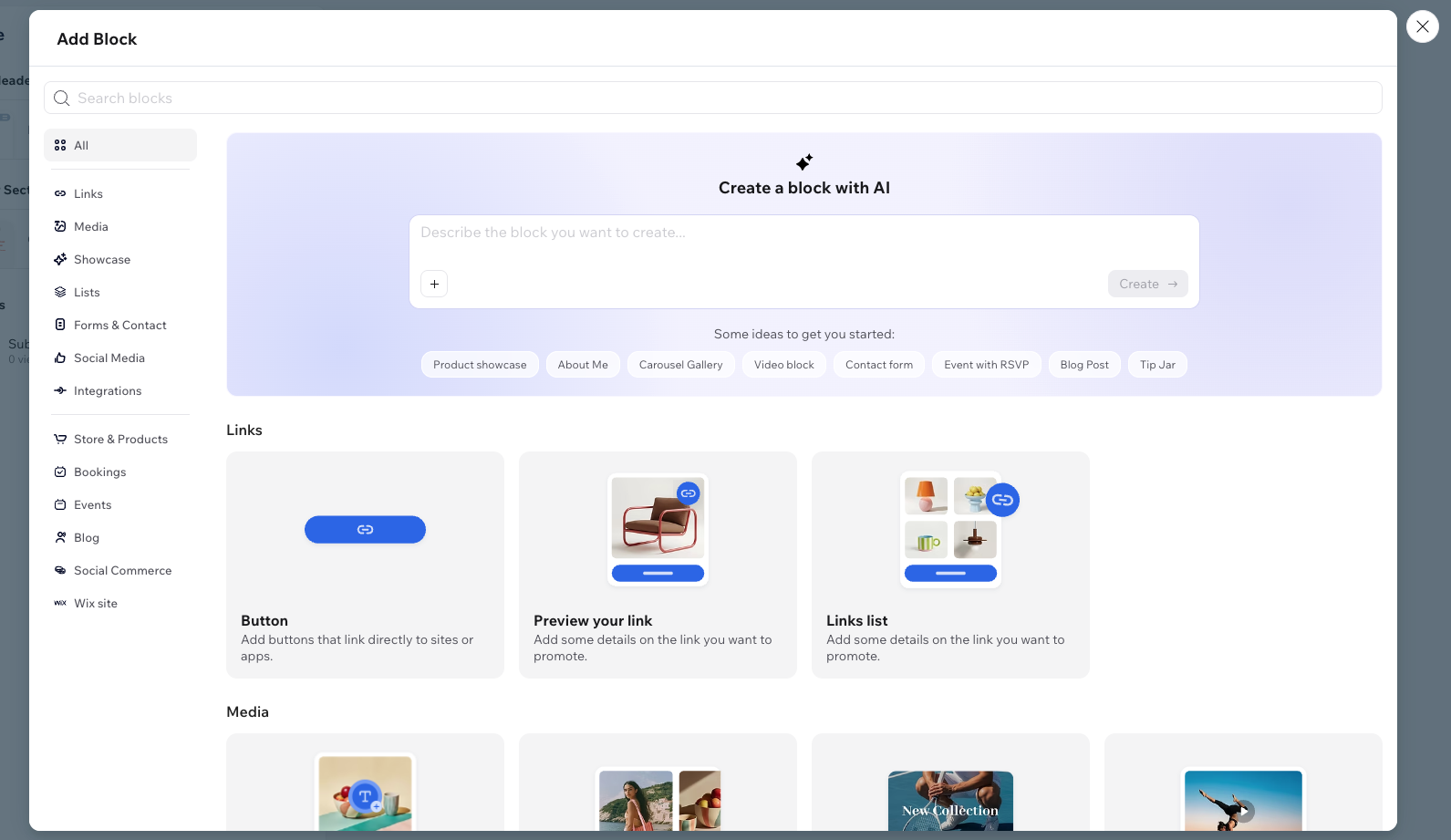Image resolution: width=1451 pixels, height=840 pixels.
Task: Open the Showcase category
Action: pos(120,259)
